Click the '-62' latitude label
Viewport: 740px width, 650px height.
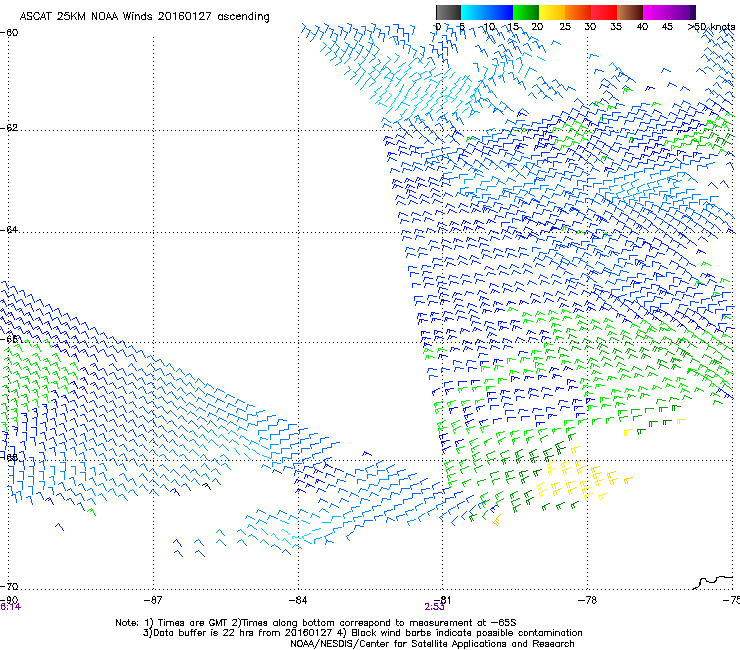[9, 128]
